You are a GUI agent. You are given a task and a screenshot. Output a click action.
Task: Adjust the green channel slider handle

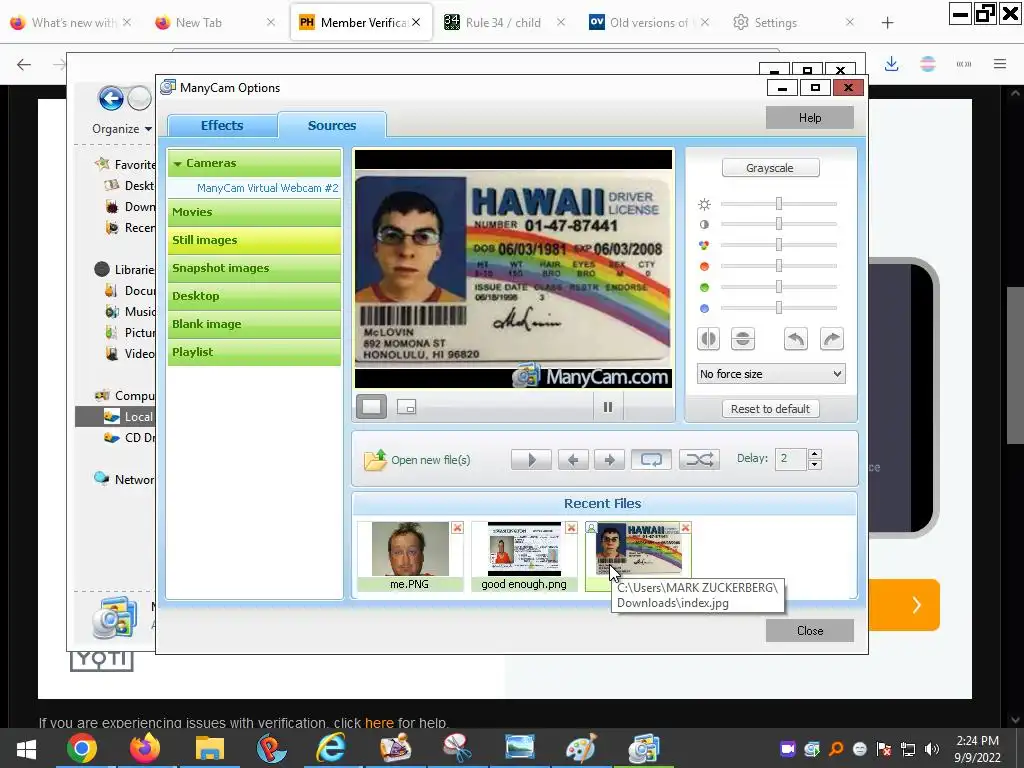click(778, 287)
